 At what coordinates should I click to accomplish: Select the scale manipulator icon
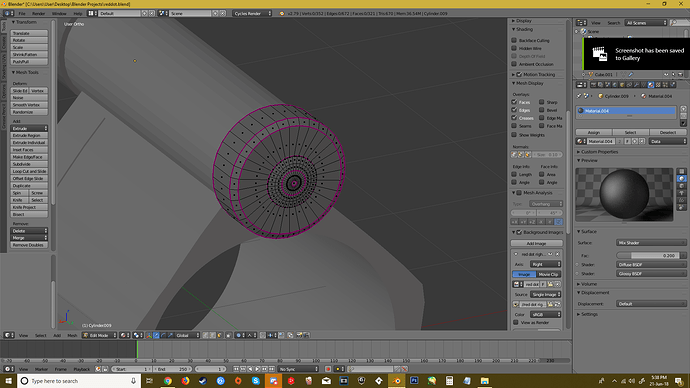pos(170,335)
